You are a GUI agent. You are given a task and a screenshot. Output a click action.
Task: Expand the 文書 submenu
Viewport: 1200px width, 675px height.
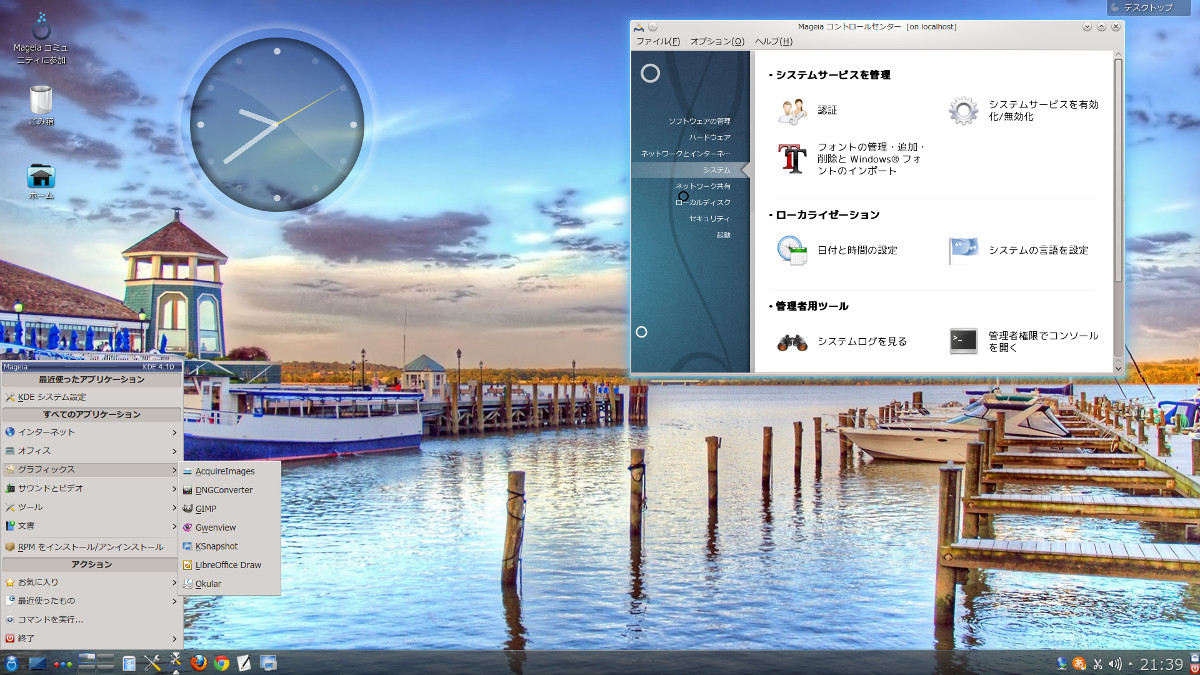(91, 525)
